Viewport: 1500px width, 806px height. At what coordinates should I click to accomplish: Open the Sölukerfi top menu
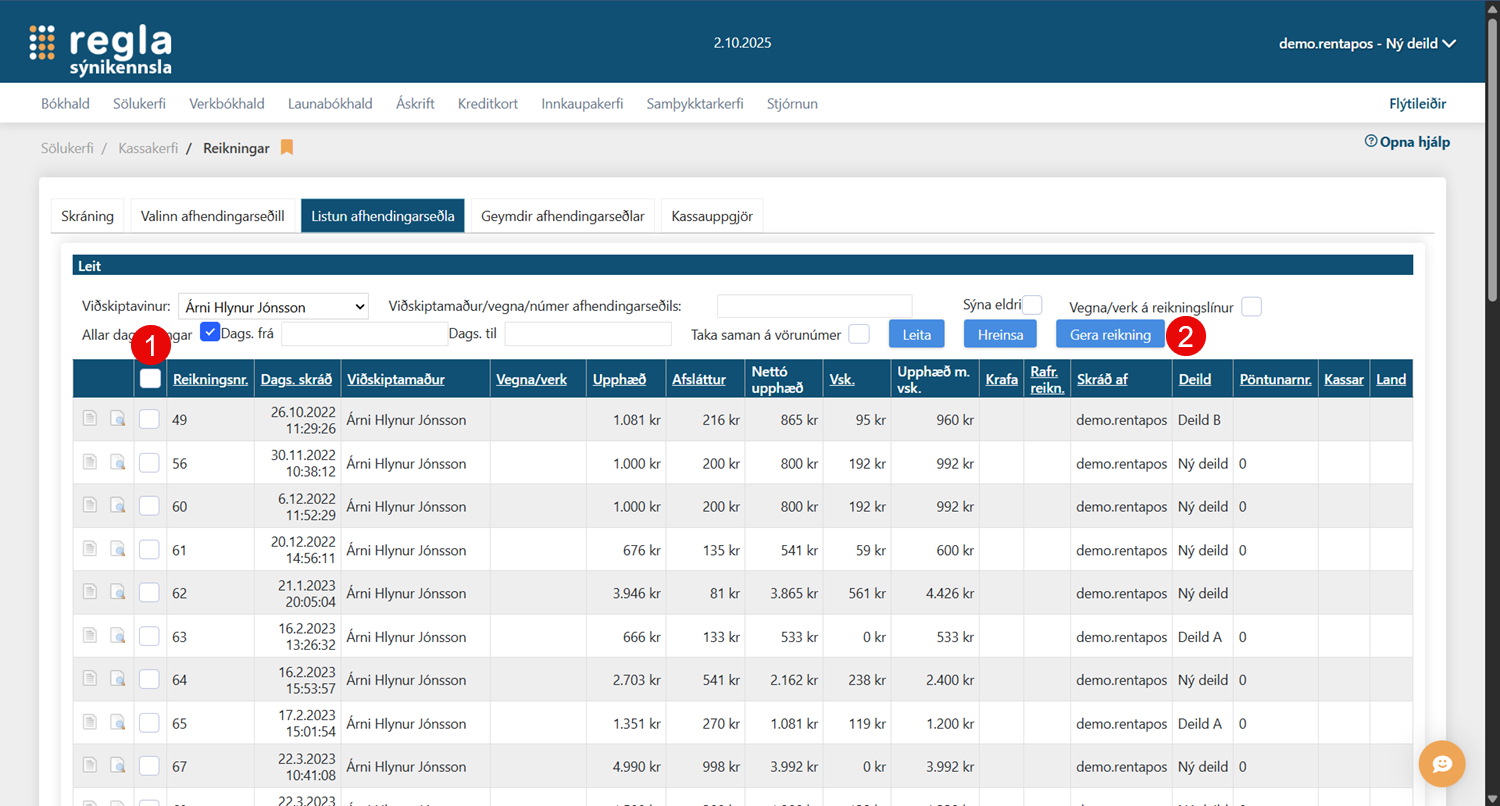[x=139, y=104]
